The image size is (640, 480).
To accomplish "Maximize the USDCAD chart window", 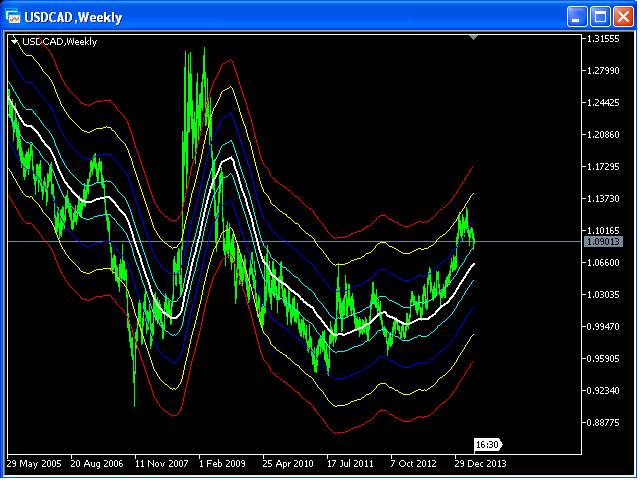I will [x=600, y=17].
